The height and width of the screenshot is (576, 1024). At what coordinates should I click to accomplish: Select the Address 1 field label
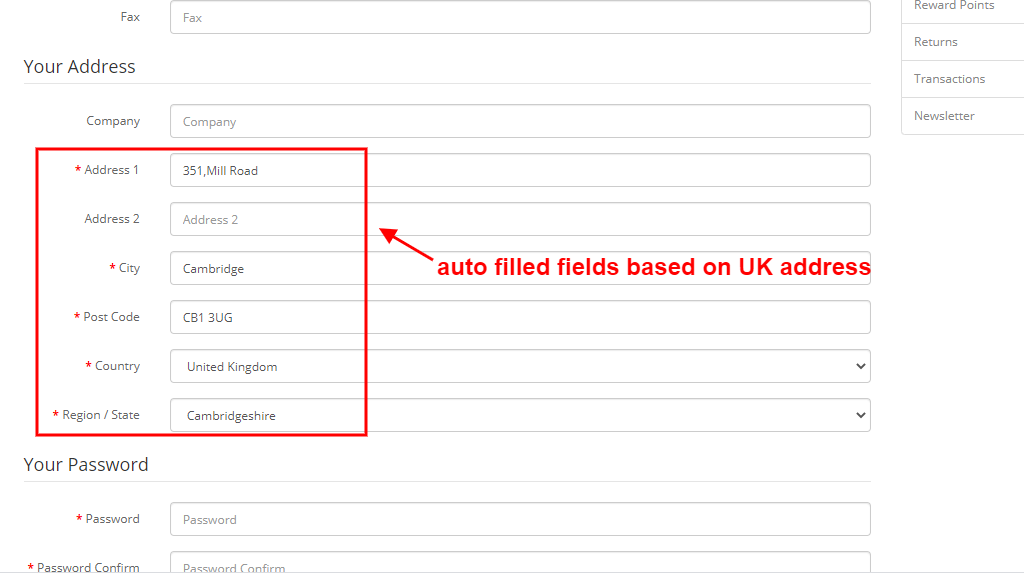[112, 169]
